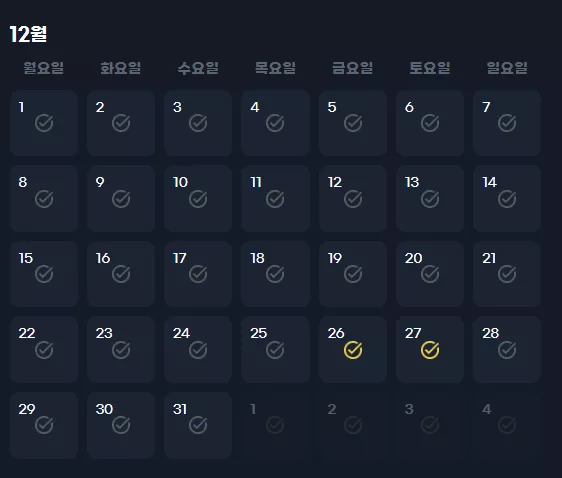Toggle the attendance check on day 25
The height and width of the screenshot is (478, 562).
(275, 350)
